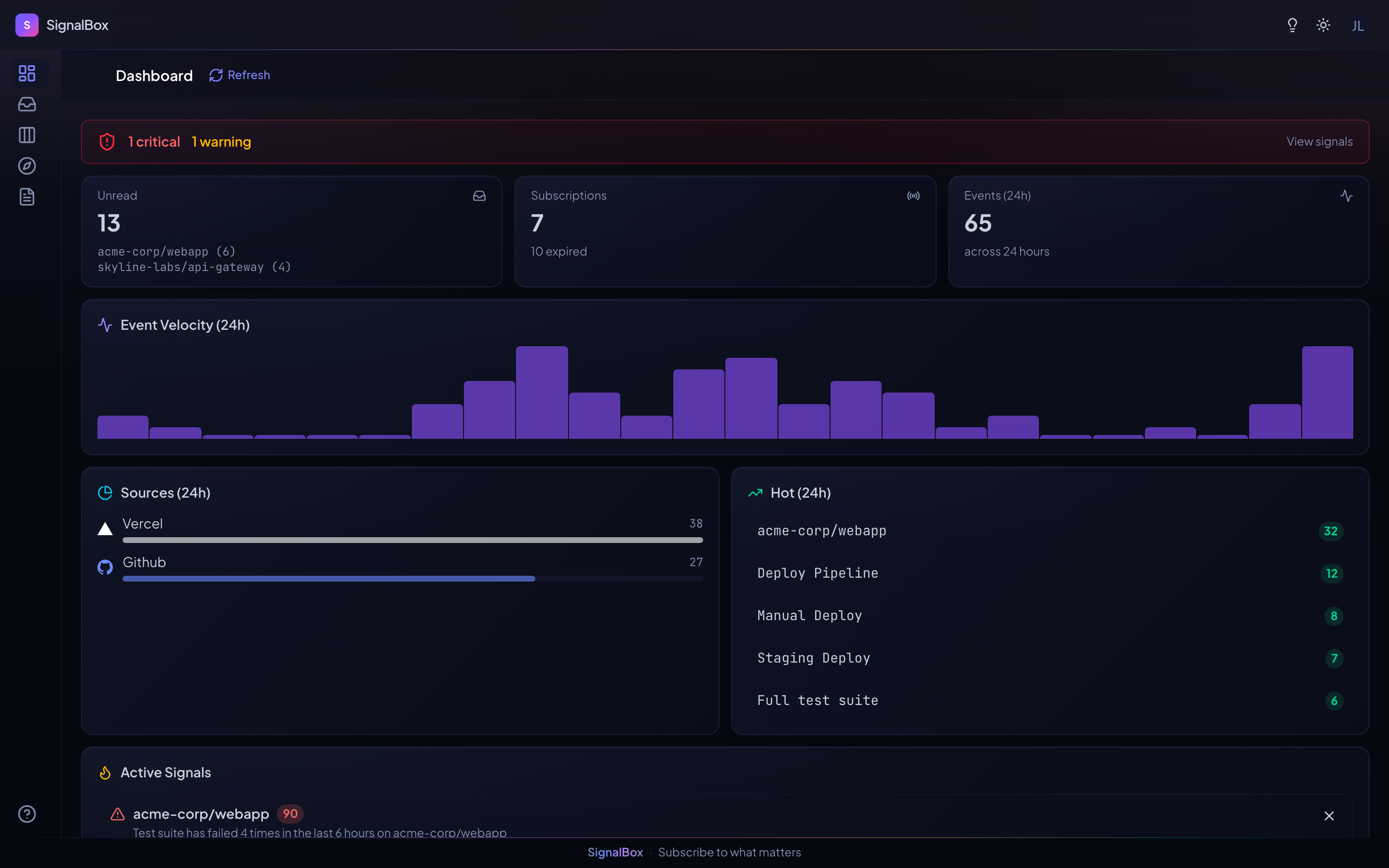Open the Logs document icon in the sidebar
The width and height of the screenshot is (1389, 868).
coord(27,197)
